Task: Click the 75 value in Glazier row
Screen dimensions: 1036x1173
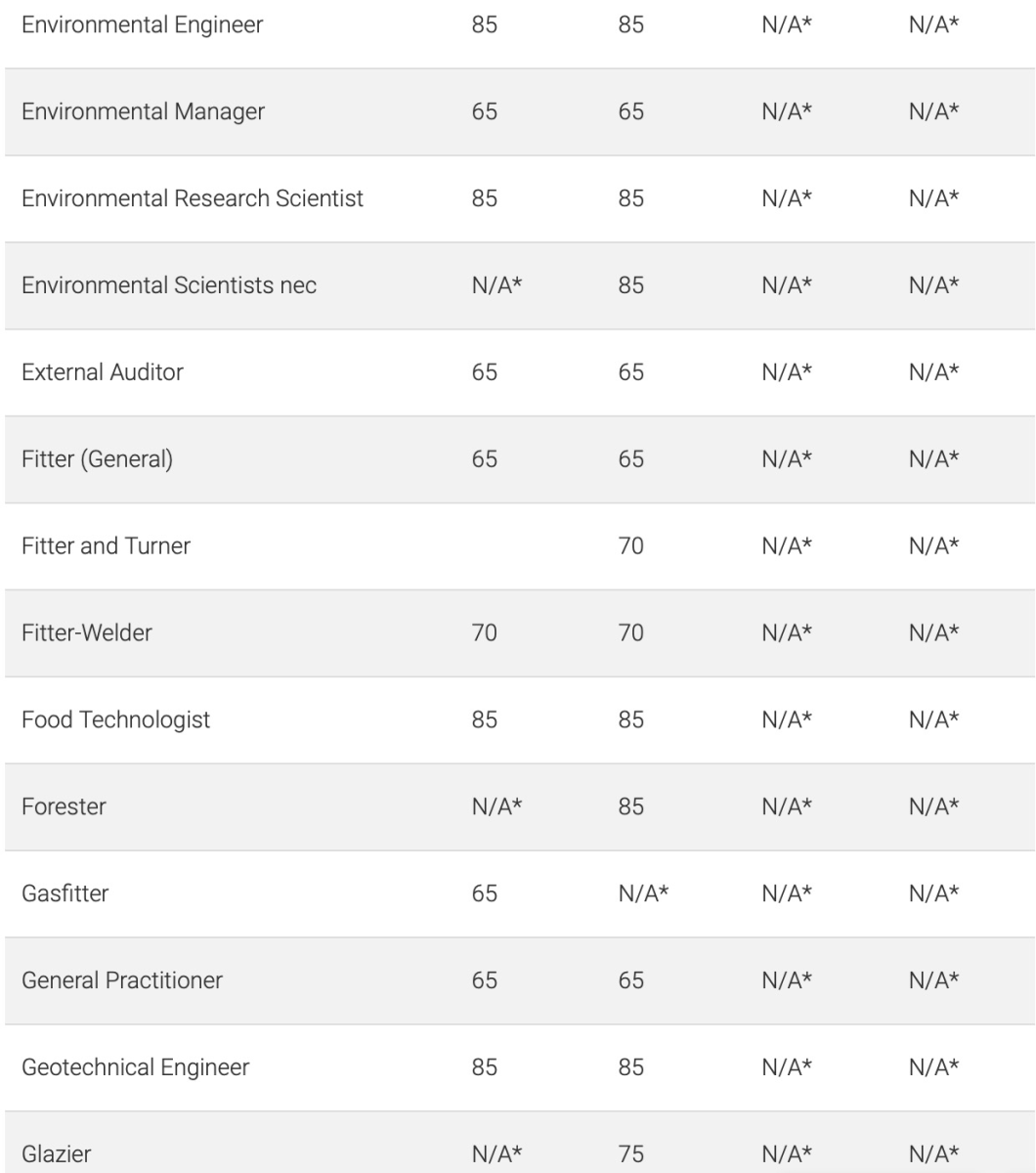Action: 631,1153
